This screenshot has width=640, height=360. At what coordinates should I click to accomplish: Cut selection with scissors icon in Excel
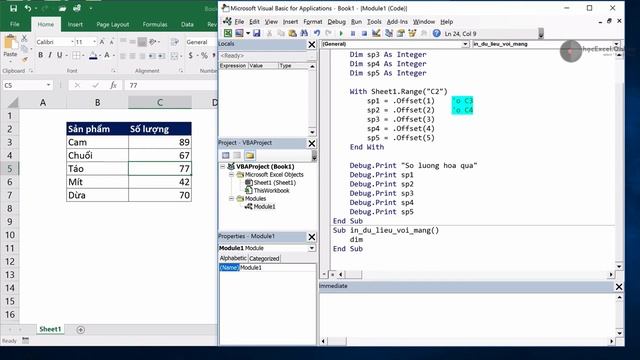click(24, 38)
